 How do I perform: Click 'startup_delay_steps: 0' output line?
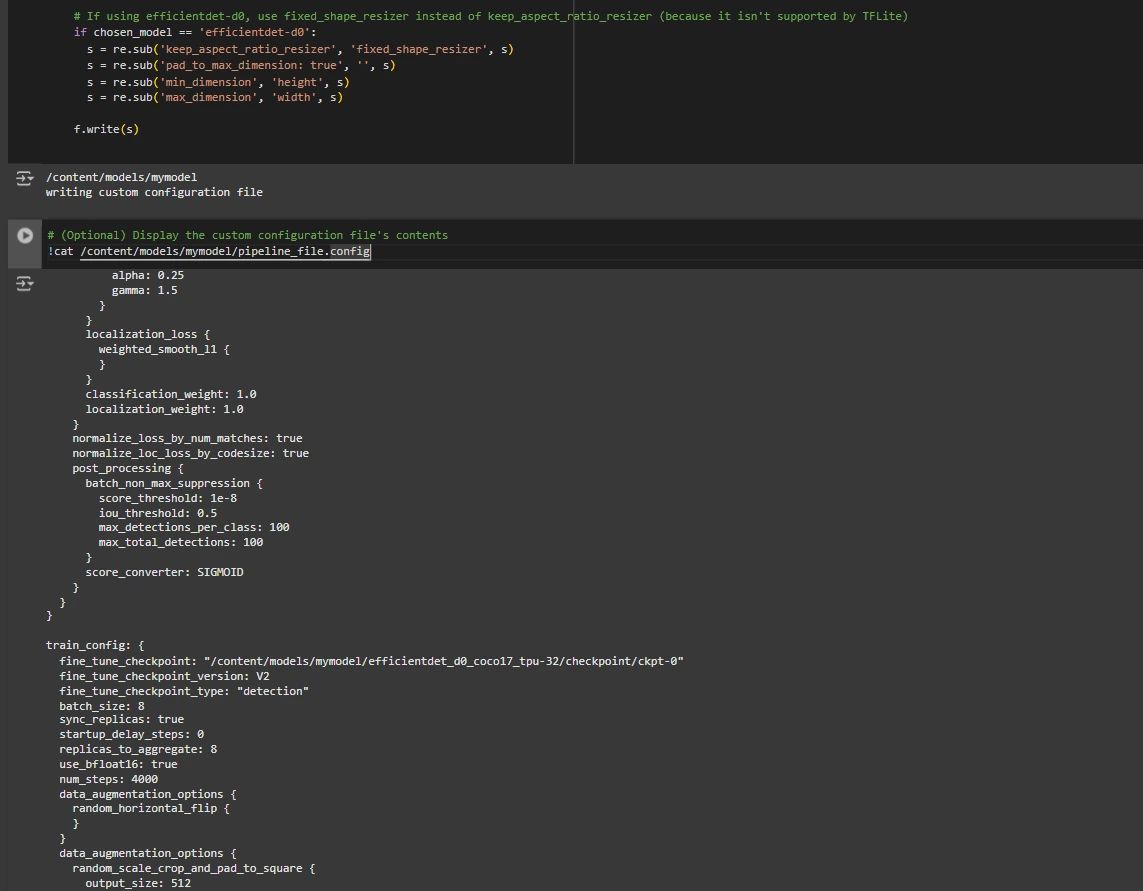tap(131, 734)
